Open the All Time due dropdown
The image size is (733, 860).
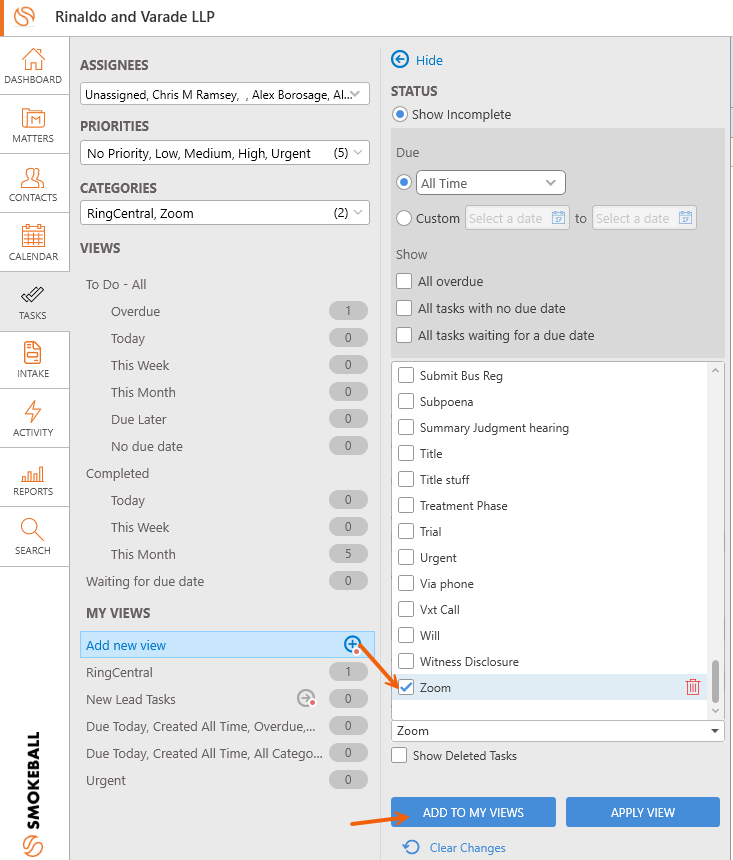(490, 183)
